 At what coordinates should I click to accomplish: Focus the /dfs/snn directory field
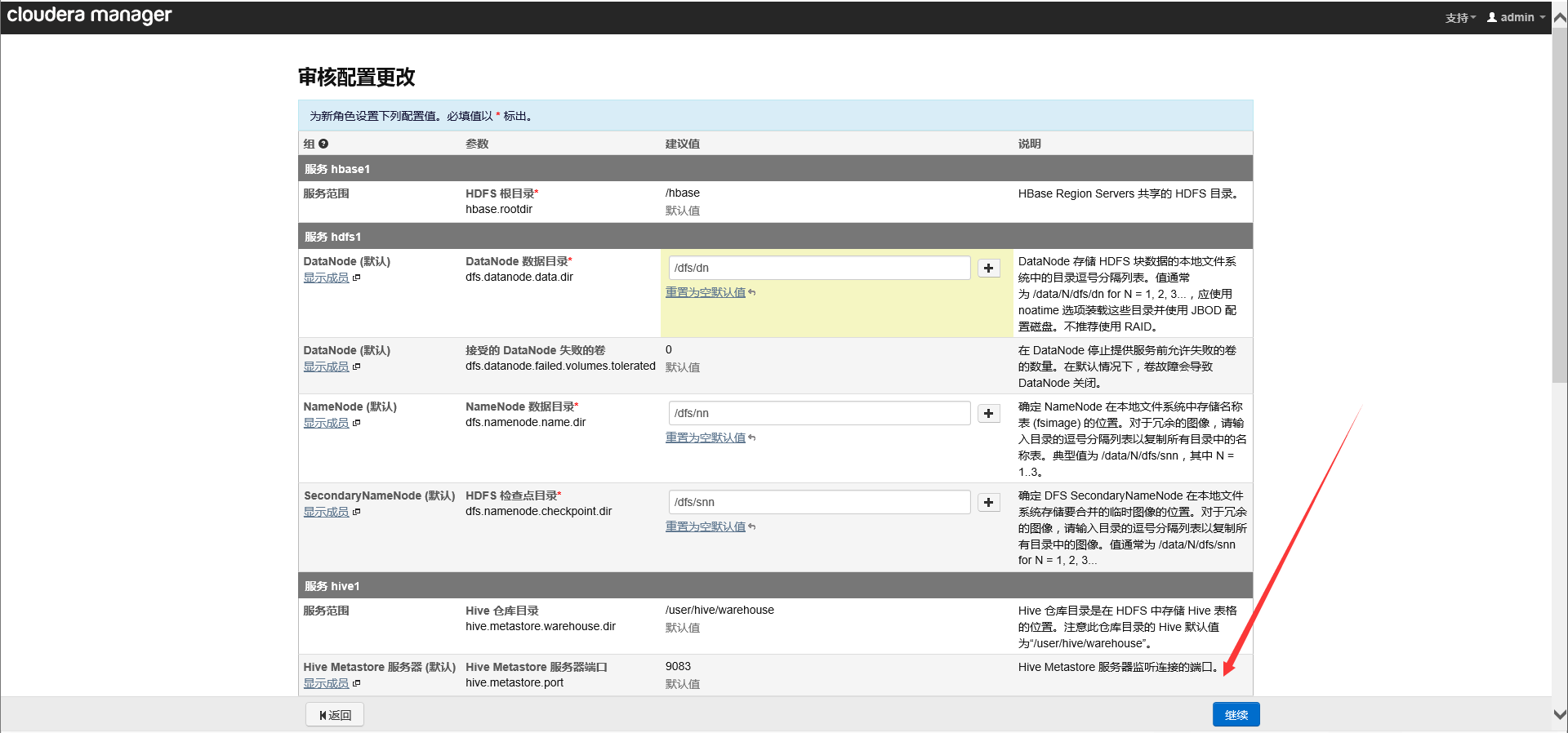(x=819, y=502)
